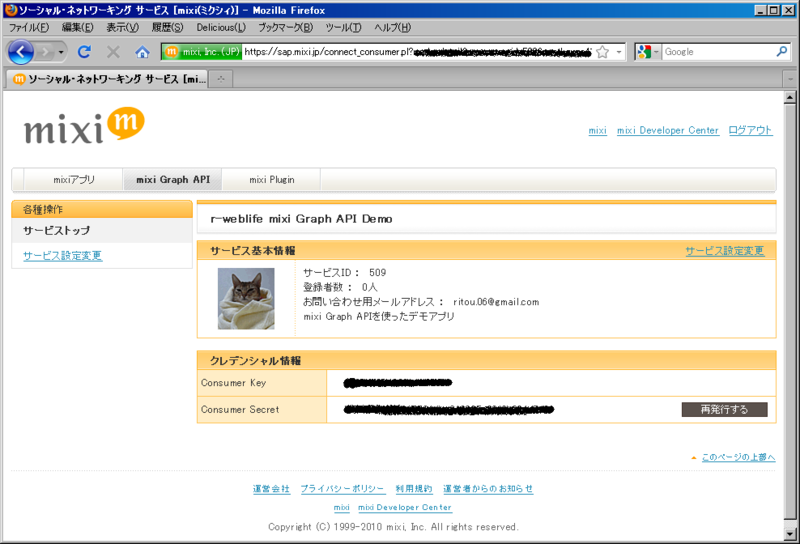The height and width of the screenshot is (544, 800).
Task: Reload the page with the refresh icon
Action: pyautogui.click(x=84, y=52)
